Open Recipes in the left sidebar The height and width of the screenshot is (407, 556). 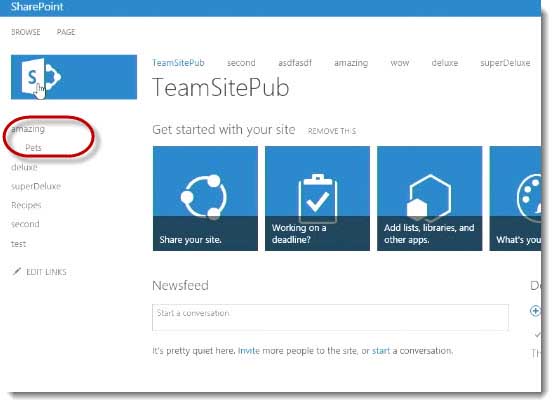coord(26,205)
